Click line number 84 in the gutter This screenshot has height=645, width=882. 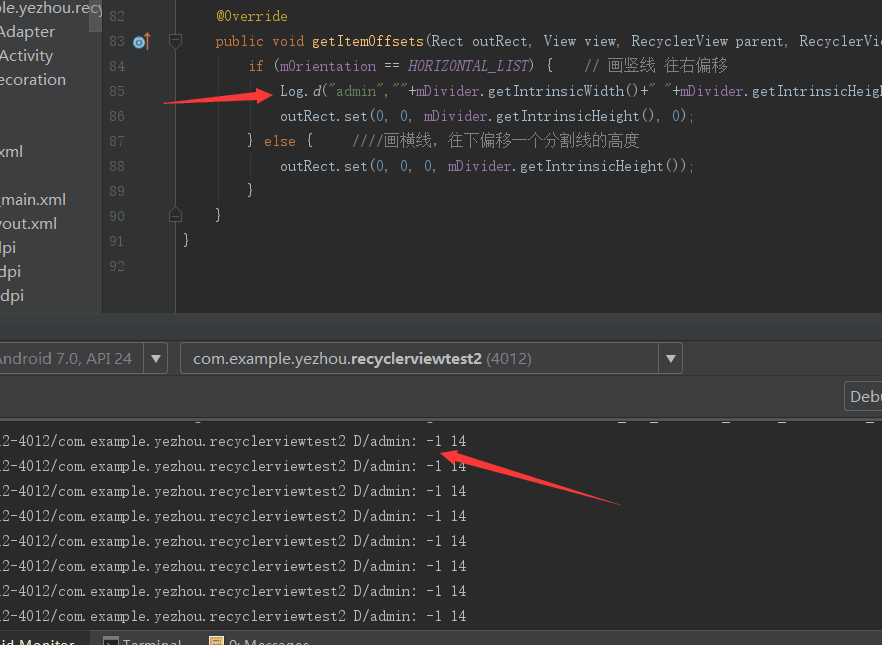click(117, 66)
